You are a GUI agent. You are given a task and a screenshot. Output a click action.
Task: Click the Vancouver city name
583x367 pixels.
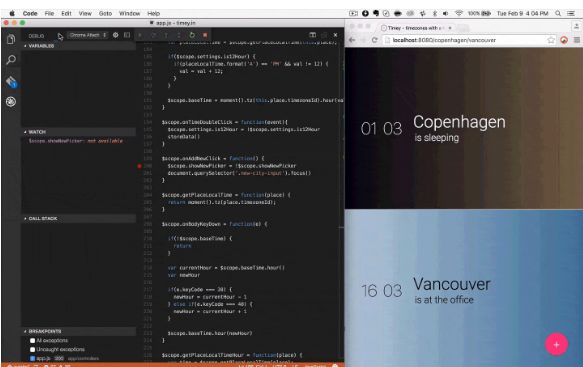point(452,284)
